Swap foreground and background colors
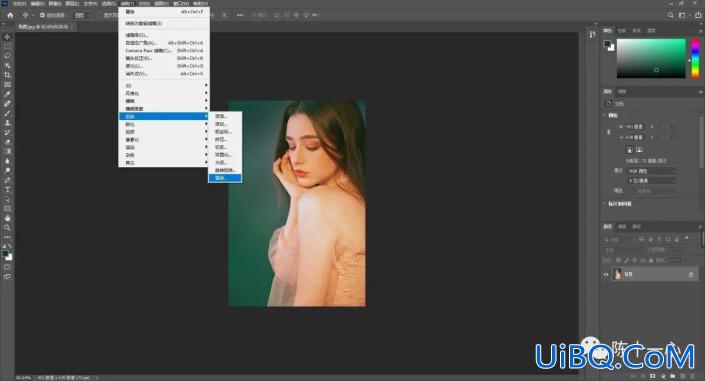The height and width of the screenshot is (381, 705). coord(10,247)
